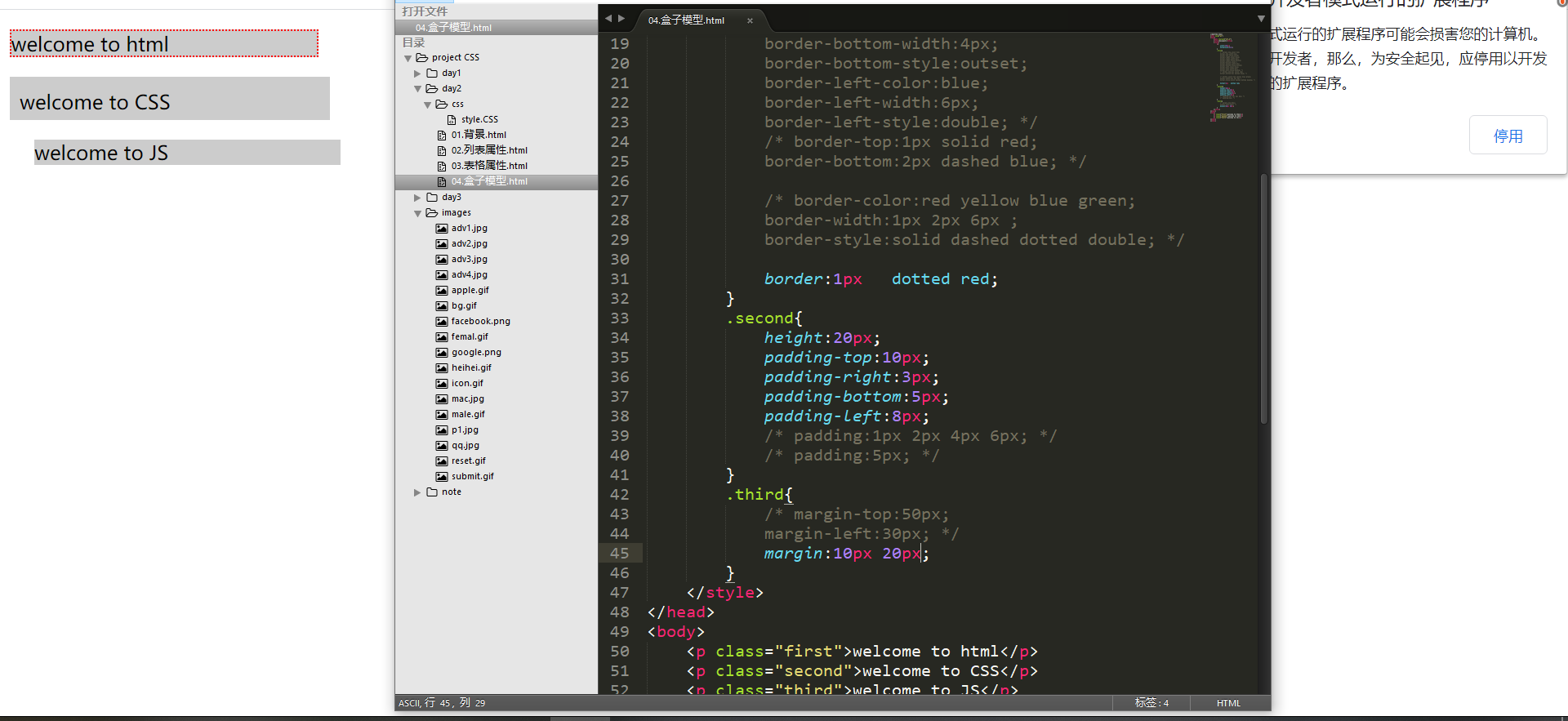Screen dimensions: 1568x721
Task: Click the facebook.png image icon
Action: [442, 321]
